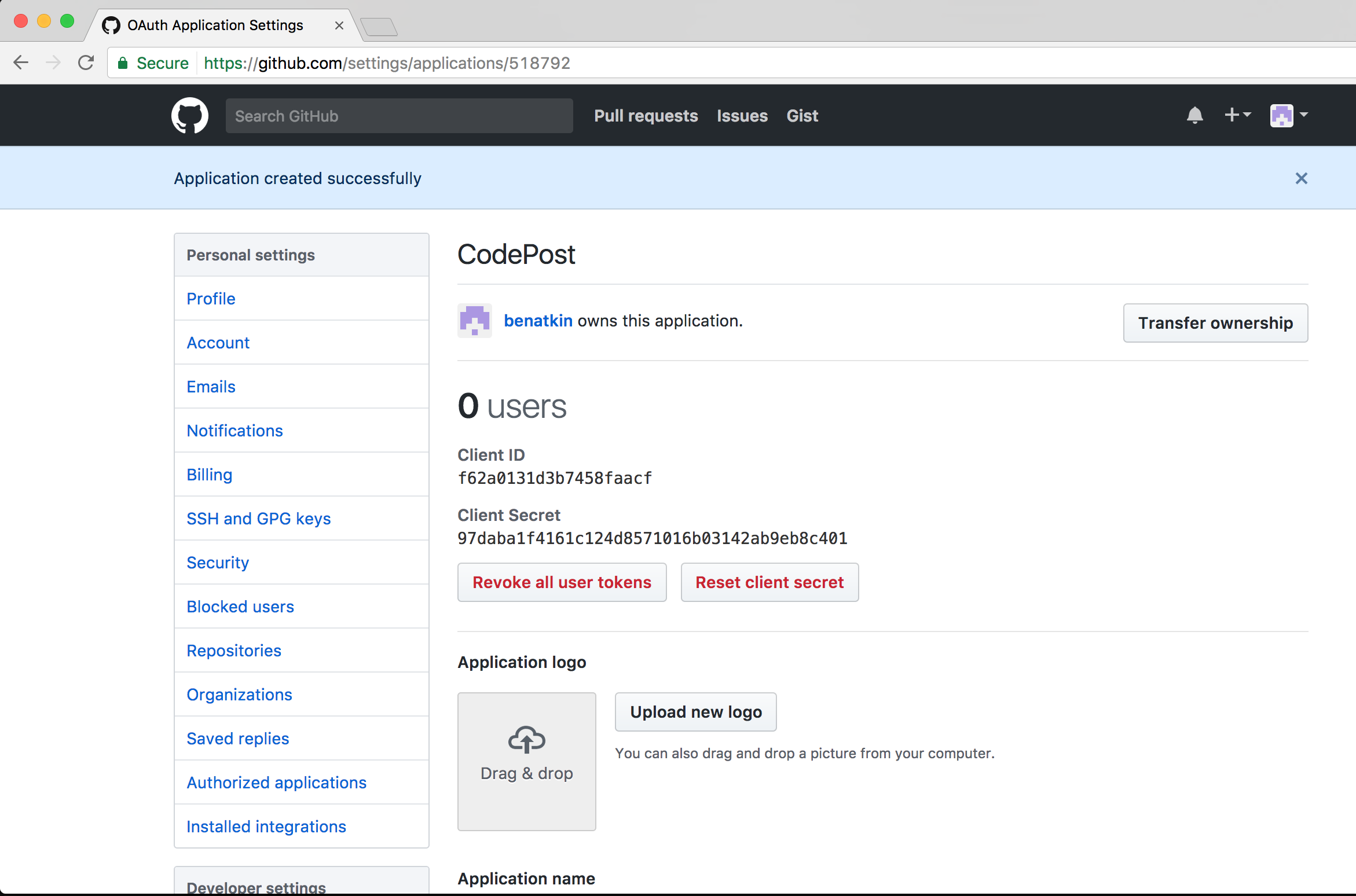Click the browser reload icon
Viewport: 1356px width, 896px height.
(x=86, y=63)
